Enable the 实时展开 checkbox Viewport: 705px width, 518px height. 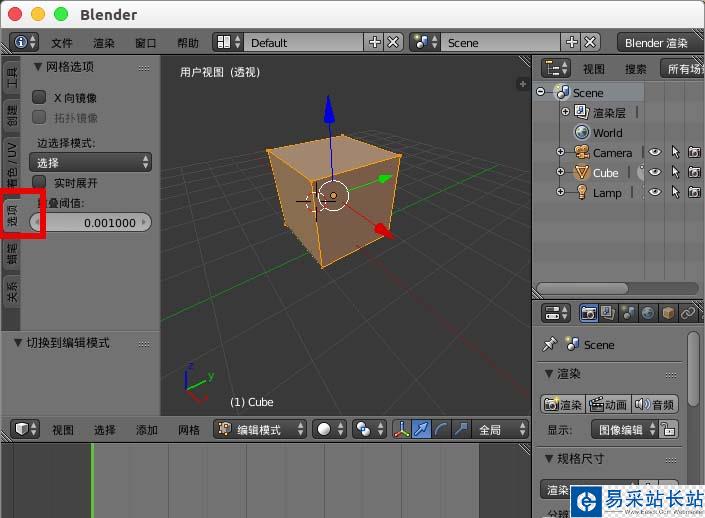[x=39, y=182]
